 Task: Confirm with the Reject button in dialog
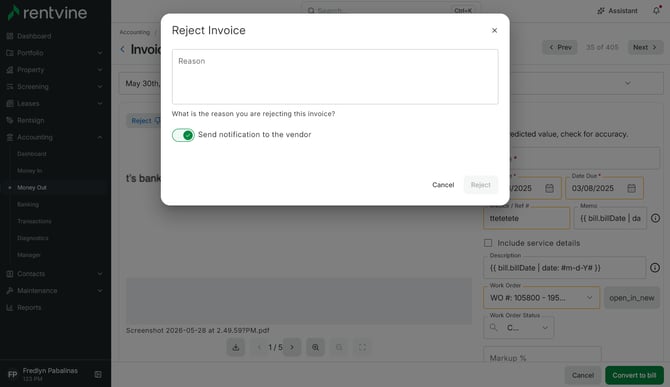(481, 185)
